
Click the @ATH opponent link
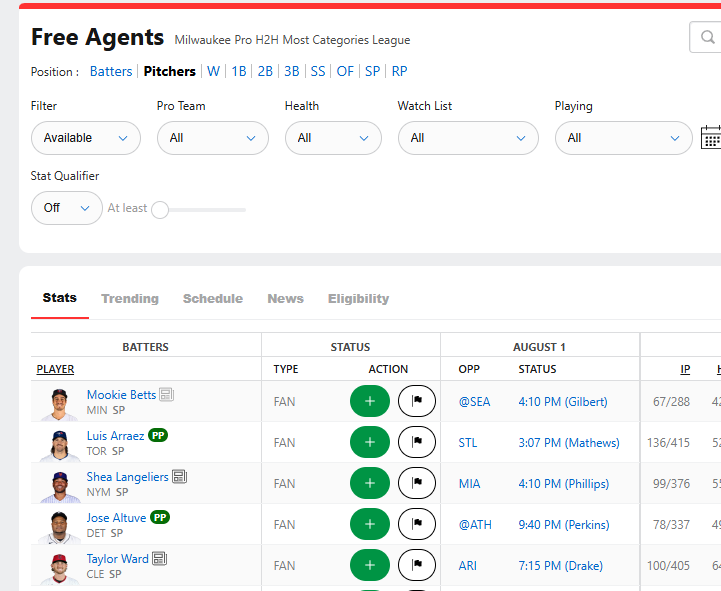(x=475, y=524)
